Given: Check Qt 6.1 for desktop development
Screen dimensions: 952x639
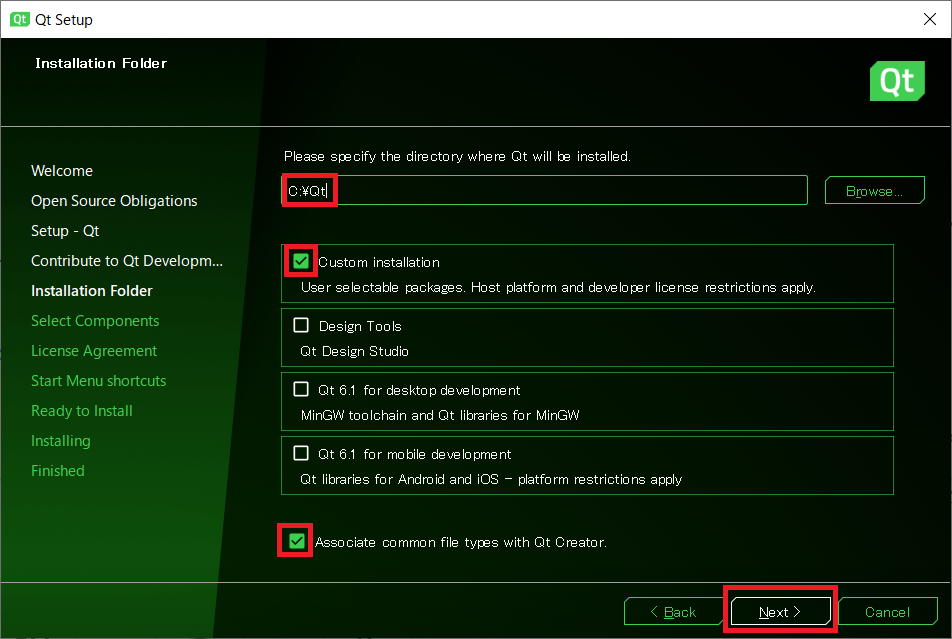Looking at the screenshot, I should 301,389.
